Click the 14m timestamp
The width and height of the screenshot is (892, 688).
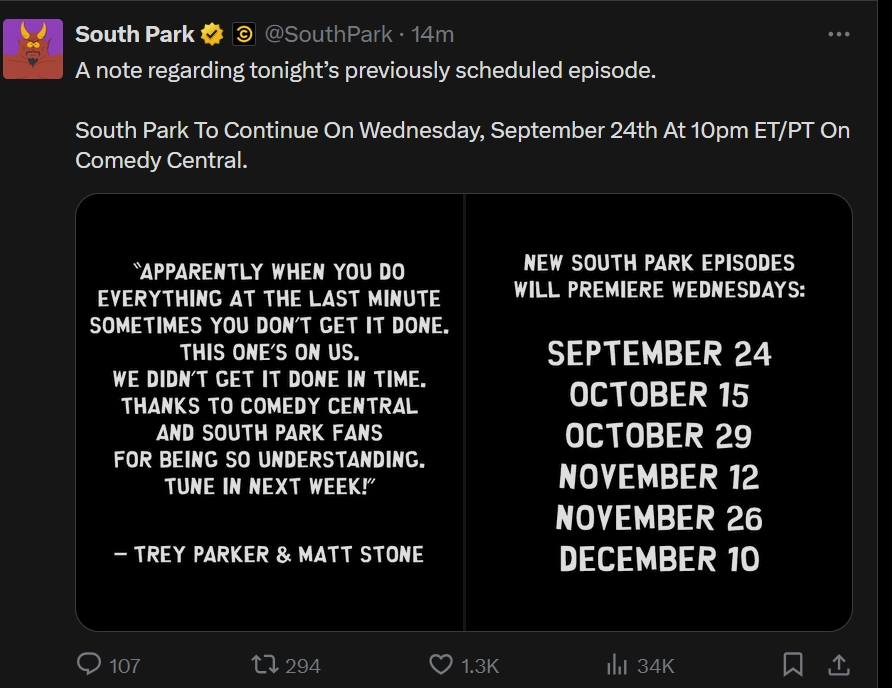click(433, 34)
